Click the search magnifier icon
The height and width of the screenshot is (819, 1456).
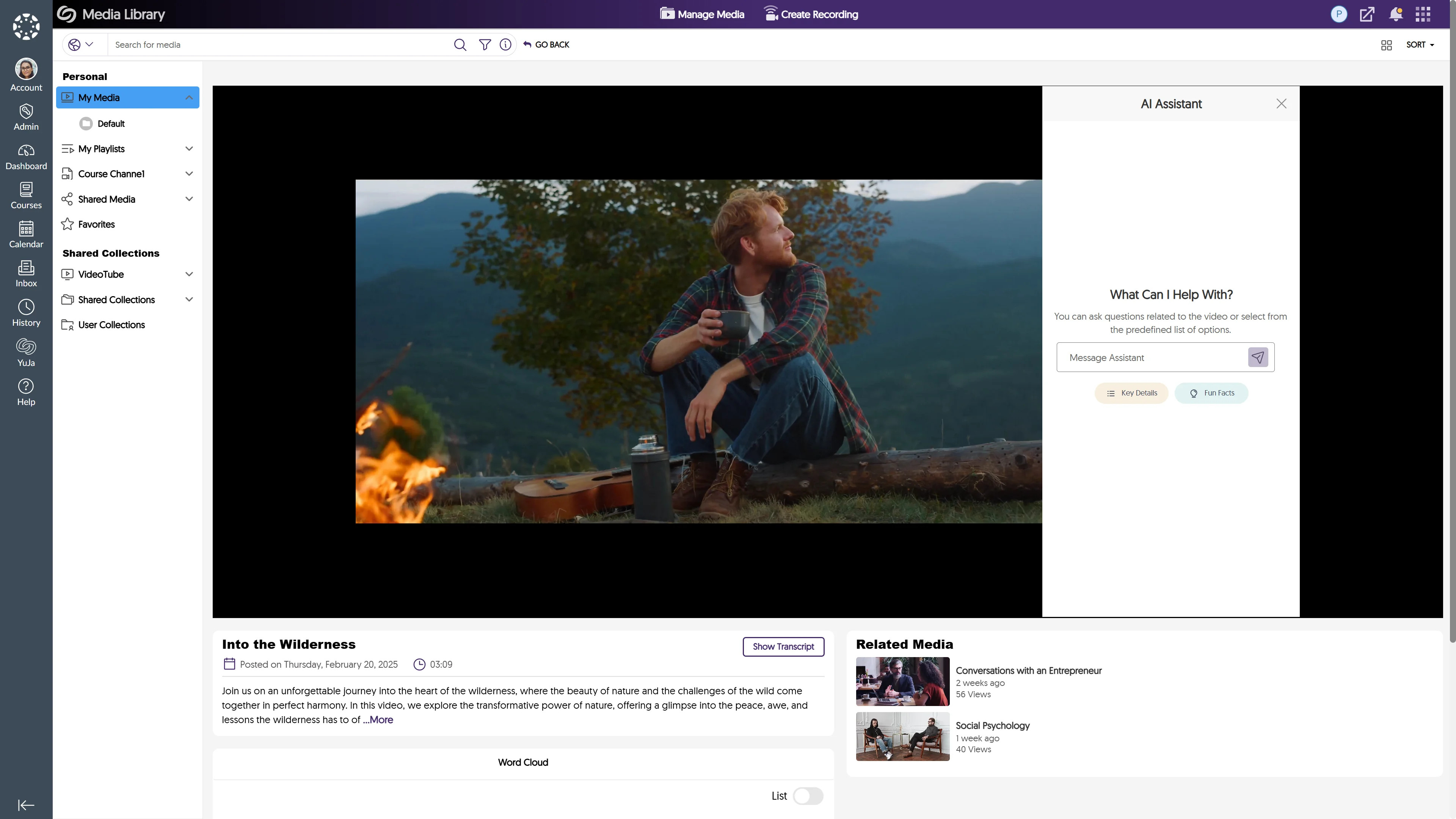[x=460, y=45]
